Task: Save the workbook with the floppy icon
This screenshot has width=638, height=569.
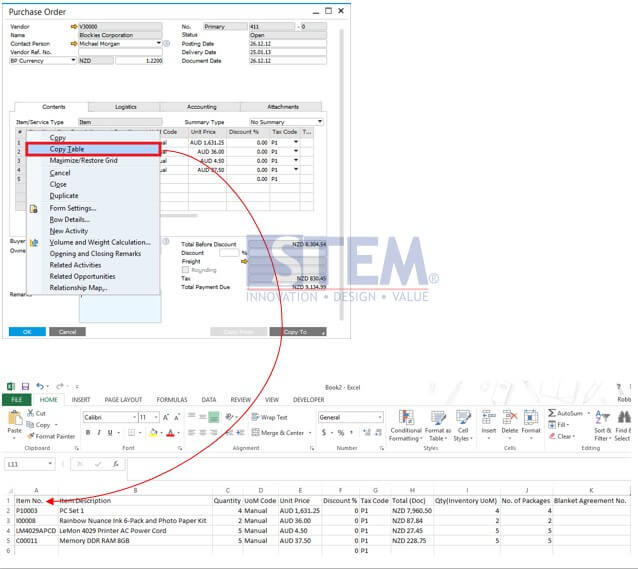Action: pos(25,386)
